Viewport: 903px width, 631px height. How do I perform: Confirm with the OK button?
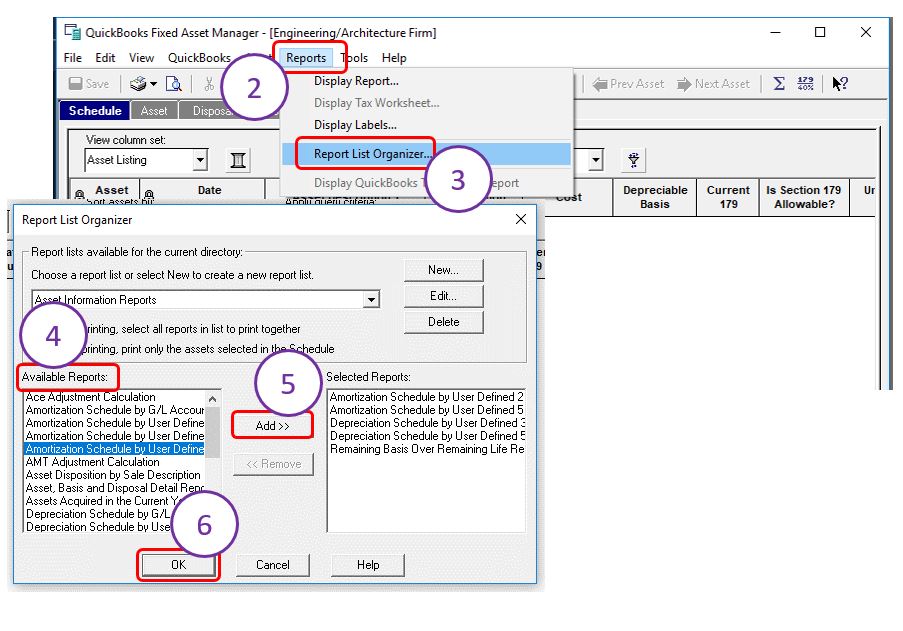(179, 565)
